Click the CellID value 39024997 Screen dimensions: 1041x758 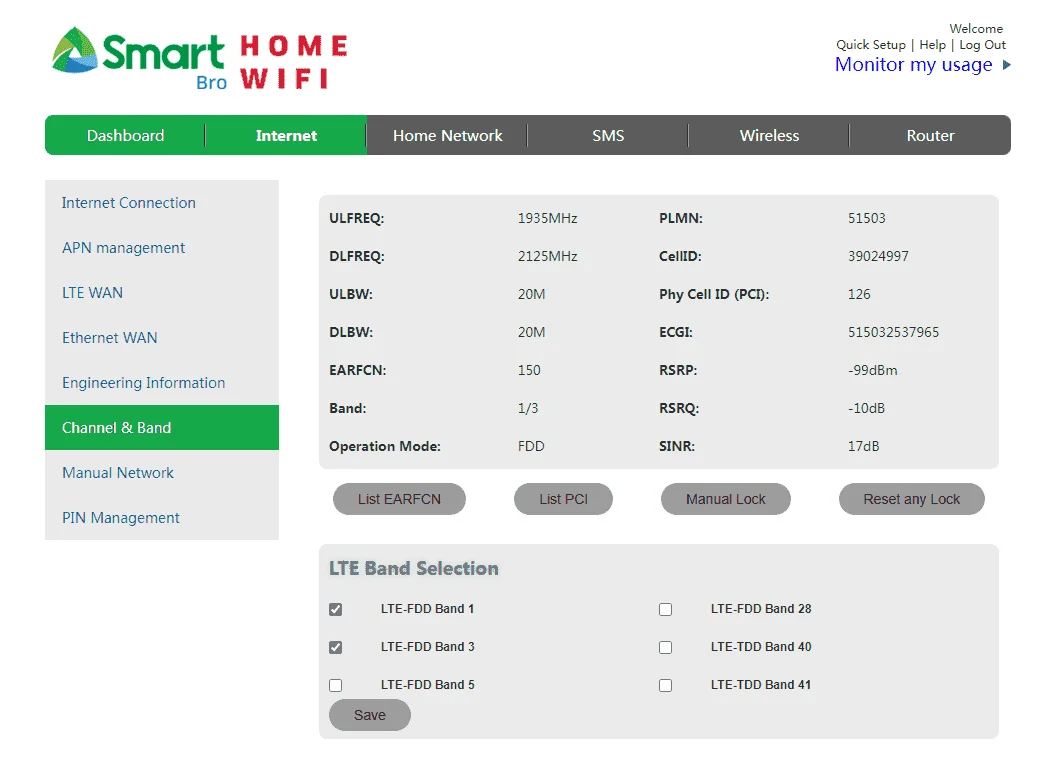[x=878, y=256]
